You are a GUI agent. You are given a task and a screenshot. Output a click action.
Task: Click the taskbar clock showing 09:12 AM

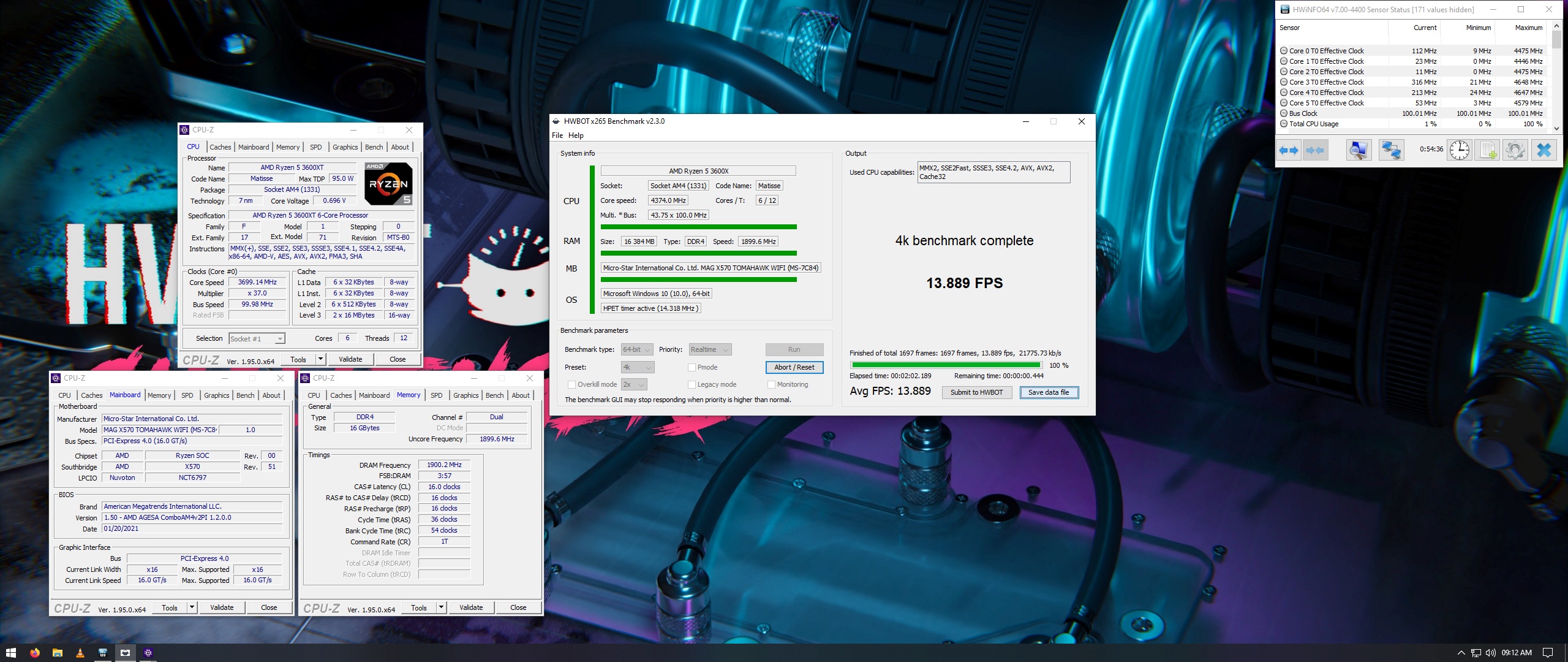tap(1517, 653)
